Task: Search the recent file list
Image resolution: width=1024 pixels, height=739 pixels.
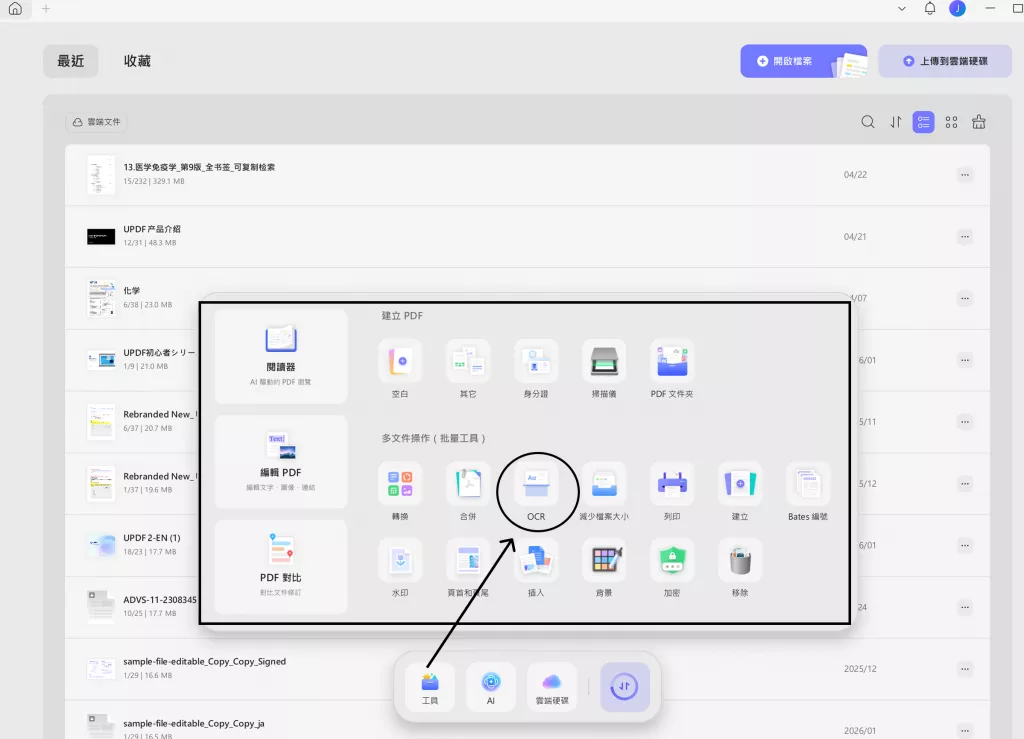Action: (x=867, y=122)
